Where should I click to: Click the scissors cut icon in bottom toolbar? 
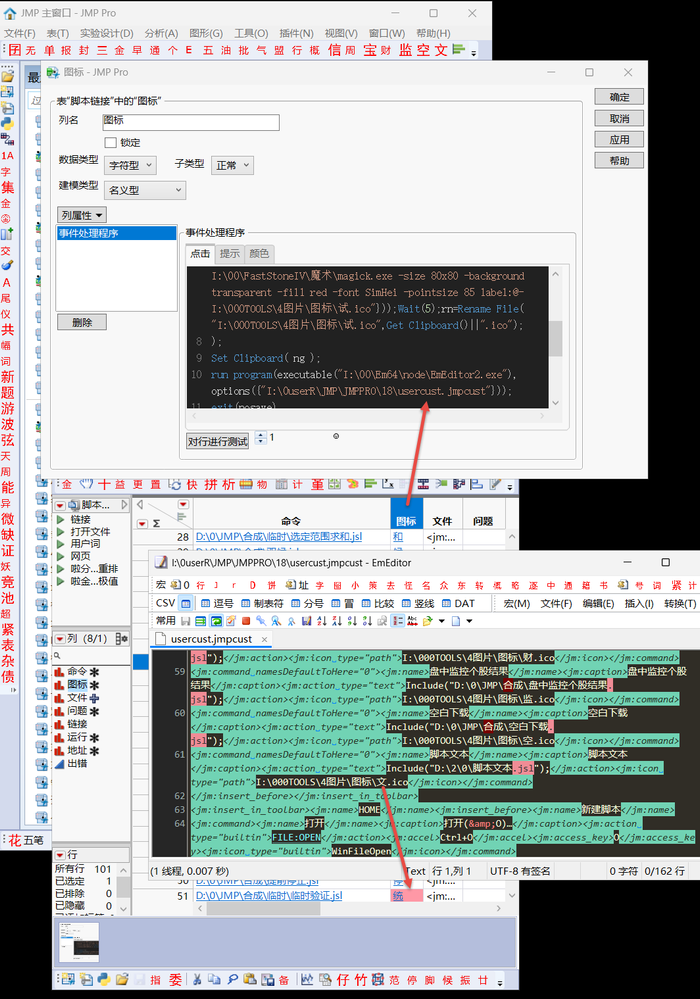click(x=197, y=979)
